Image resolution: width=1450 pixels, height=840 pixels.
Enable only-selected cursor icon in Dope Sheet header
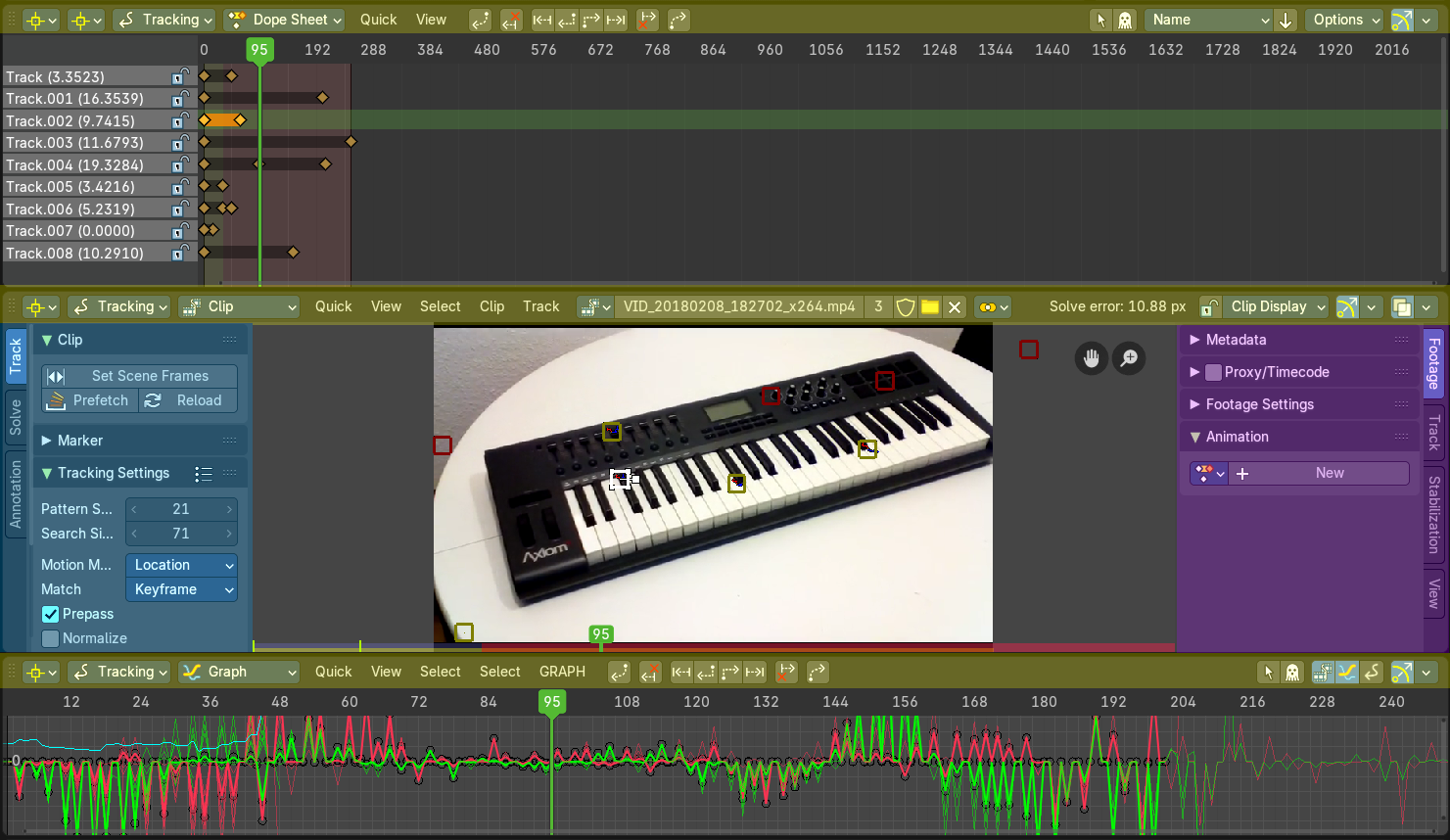[1101, 20]
